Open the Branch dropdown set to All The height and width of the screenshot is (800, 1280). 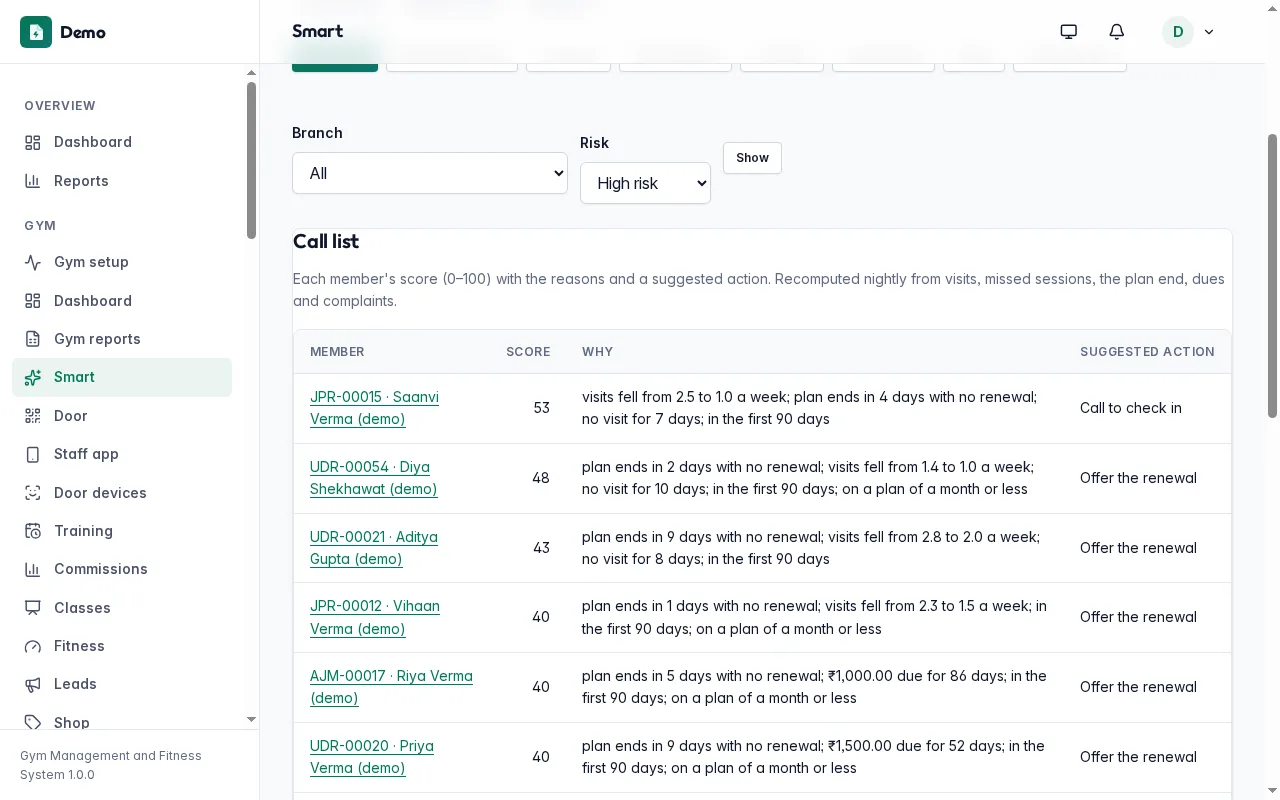pyautogui.click(x=430, y=173)
